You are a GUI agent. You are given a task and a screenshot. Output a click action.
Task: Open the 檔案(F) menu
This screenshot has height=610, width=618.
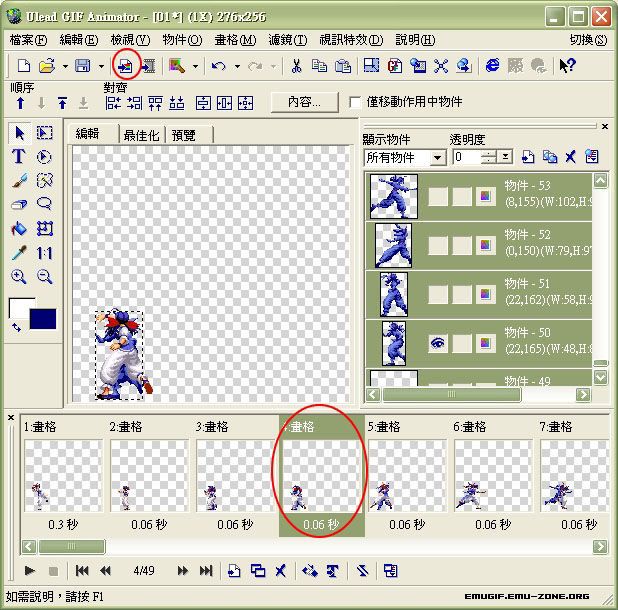point(28,40)
